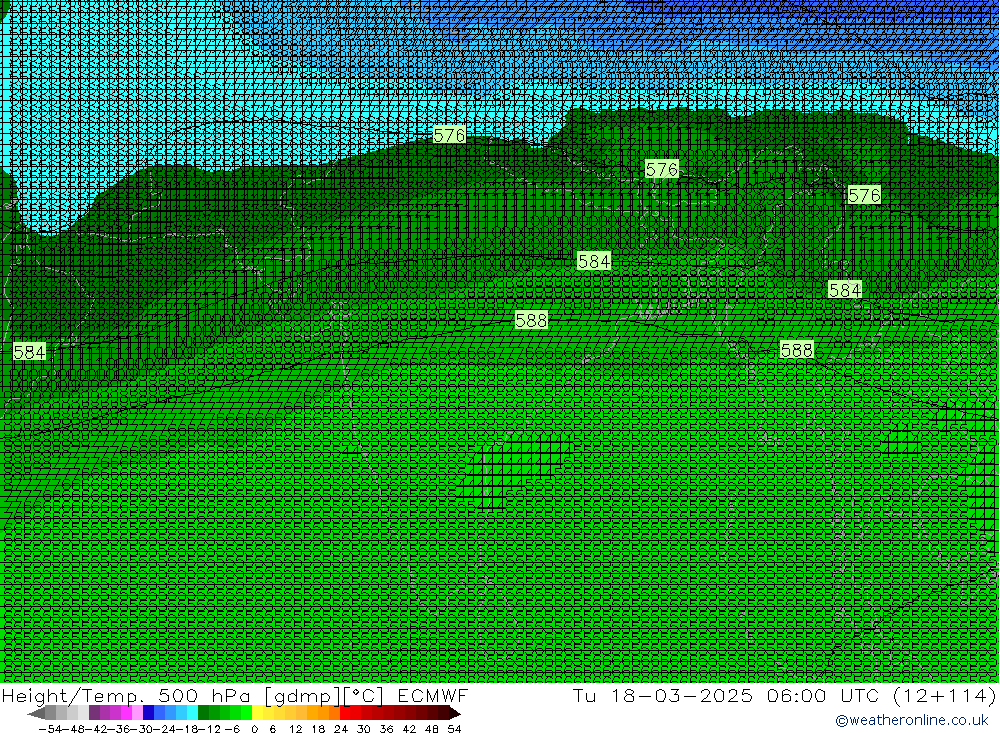Click the cyan swatch above -18 in legend

pyautogui.click(x=192, y=713)
